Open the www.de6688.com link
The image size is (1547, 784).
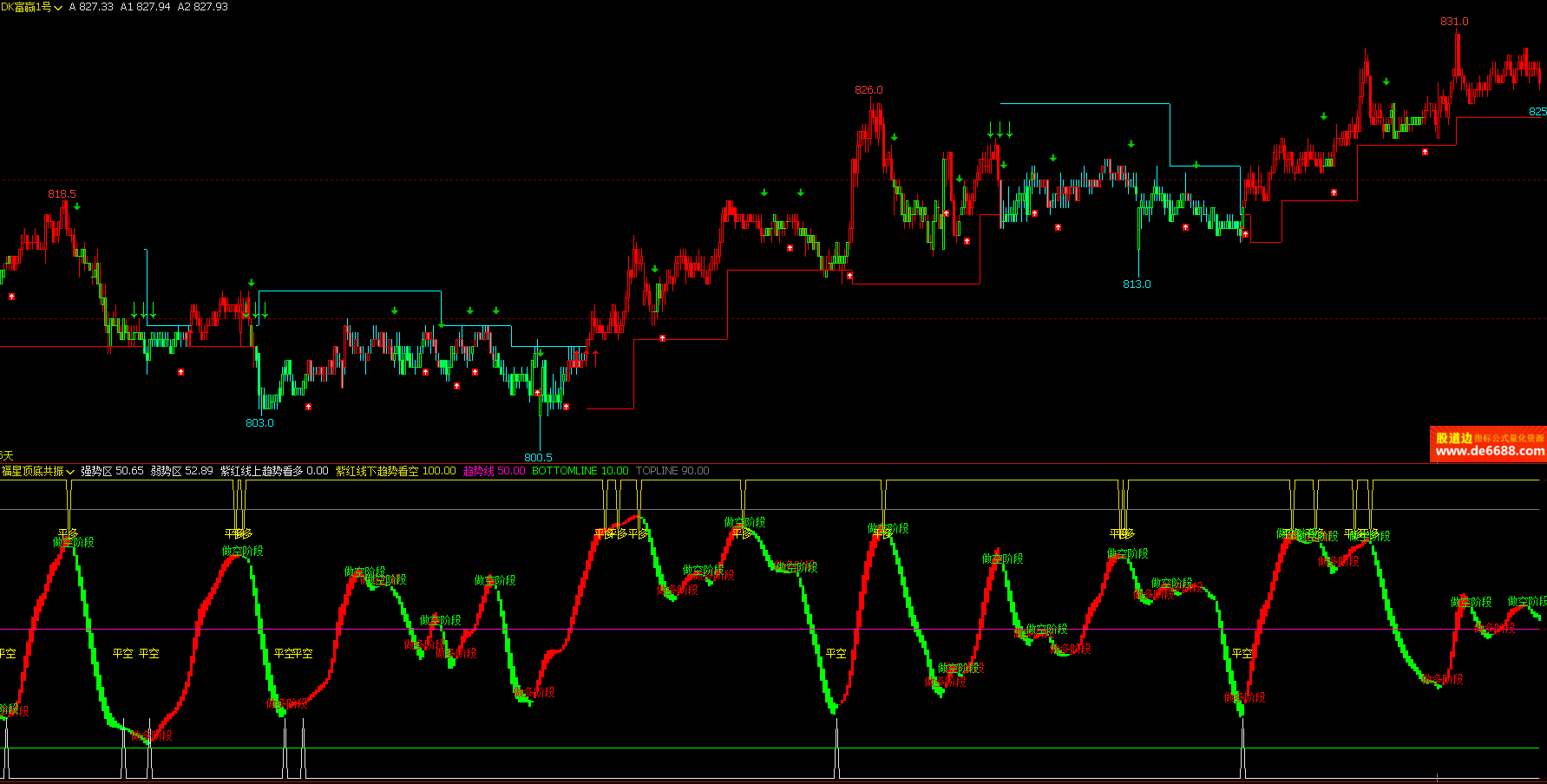[1489, 451]
